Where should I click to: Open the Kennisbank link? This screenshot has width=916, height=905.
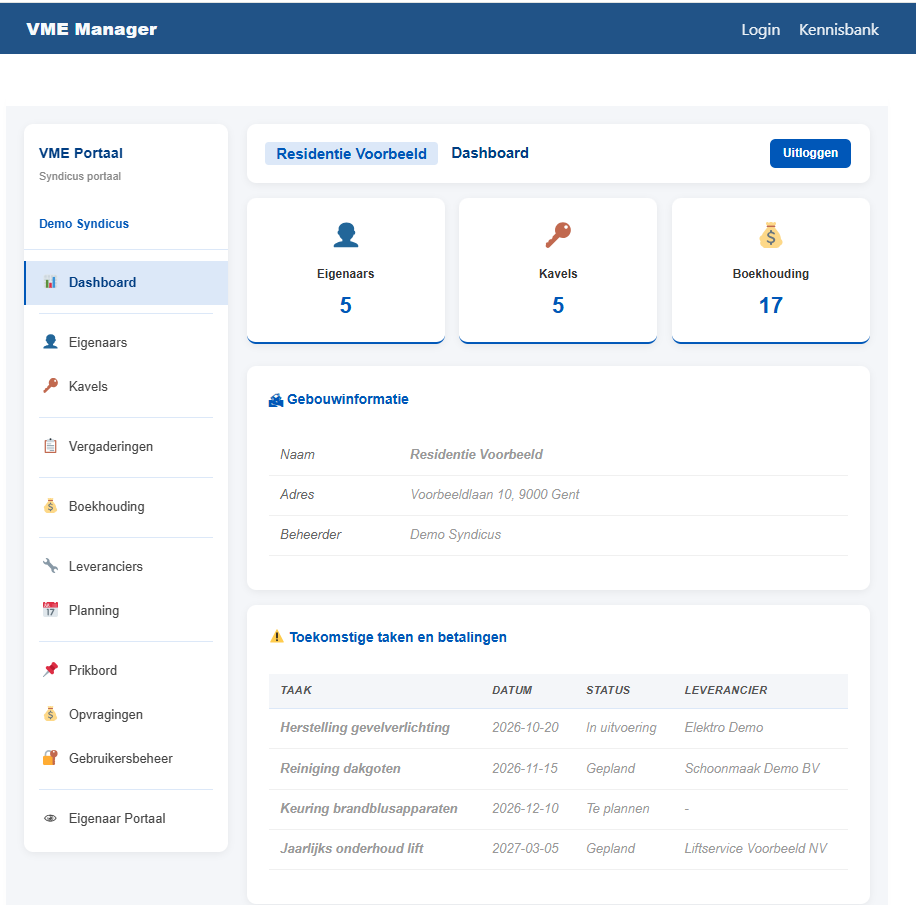pos(838,29)
